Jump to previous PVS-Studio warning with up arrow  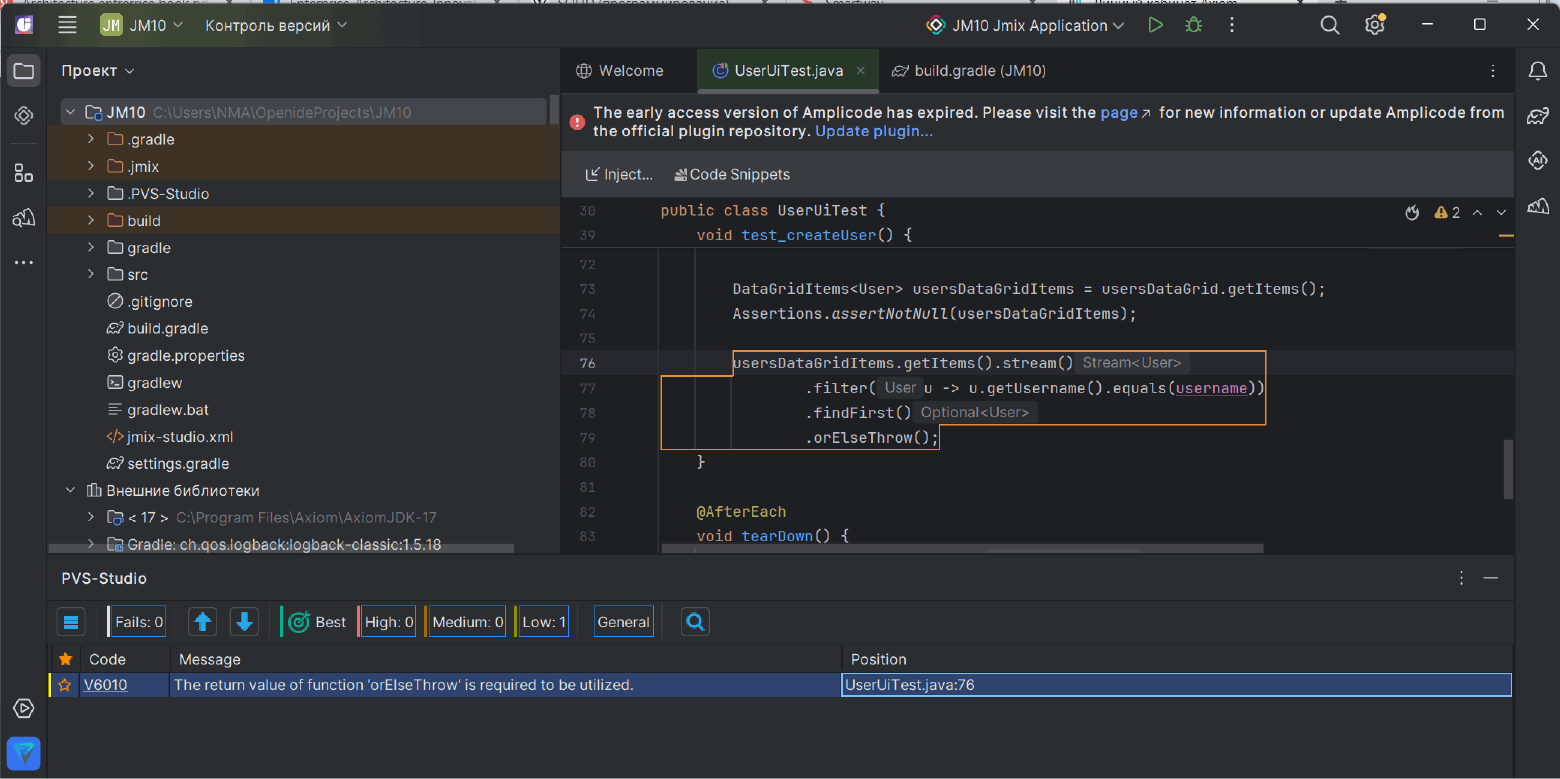coord(203,622)
